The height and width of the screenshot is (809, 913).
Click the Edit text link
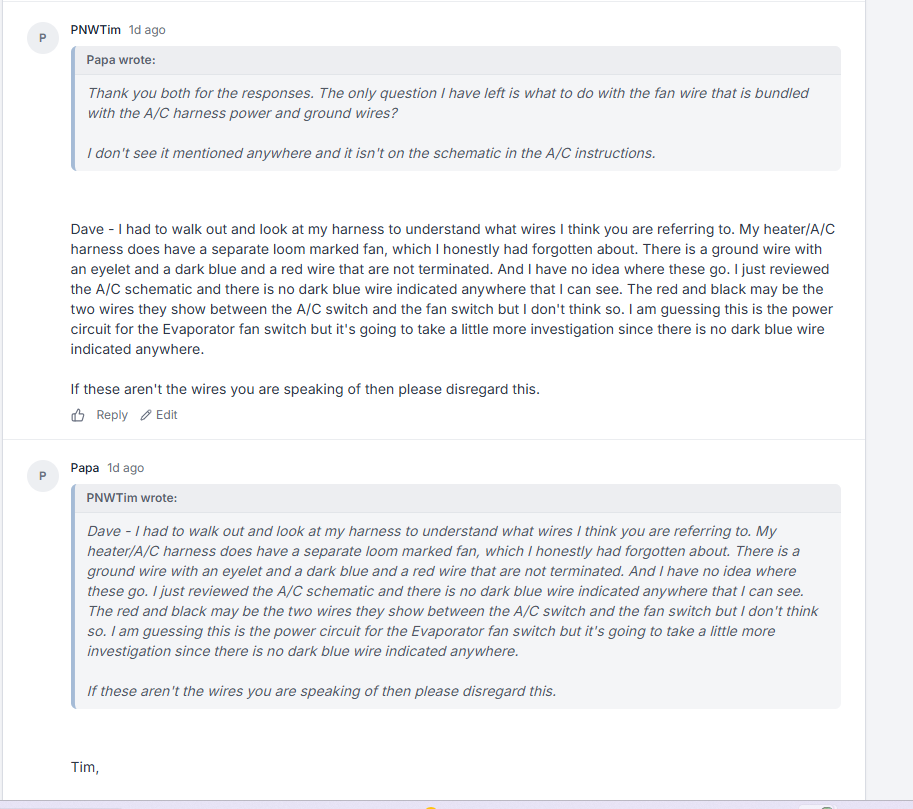pyautogui.click(x=167, y=415)
